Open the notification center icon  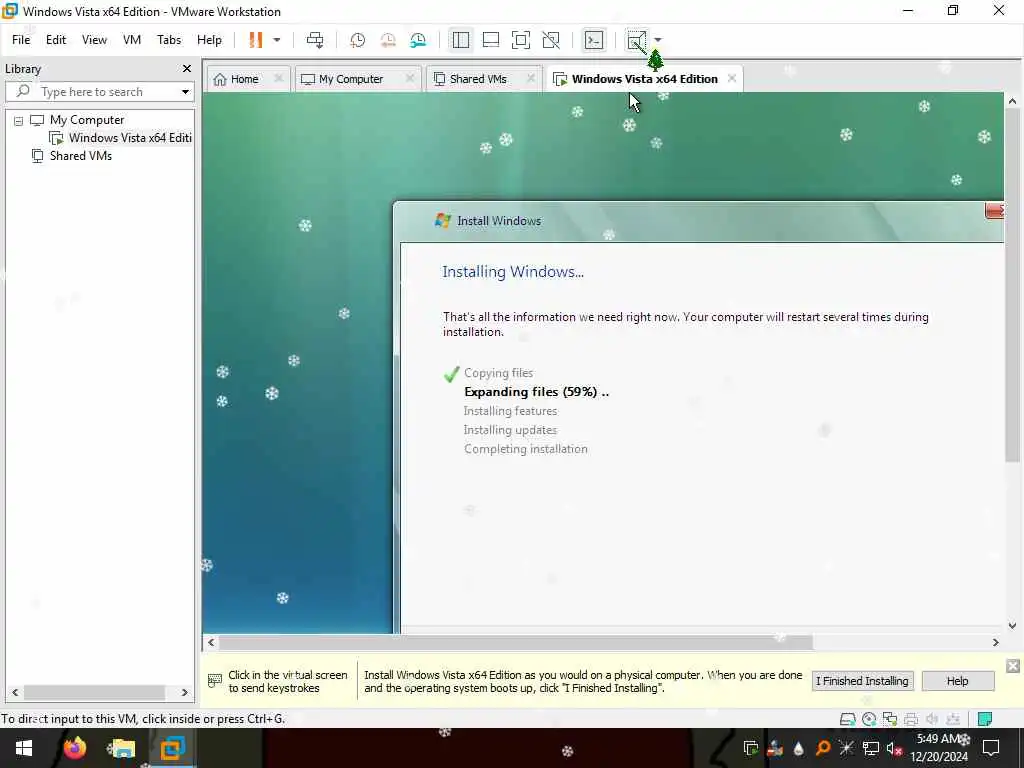coord(991,748)
